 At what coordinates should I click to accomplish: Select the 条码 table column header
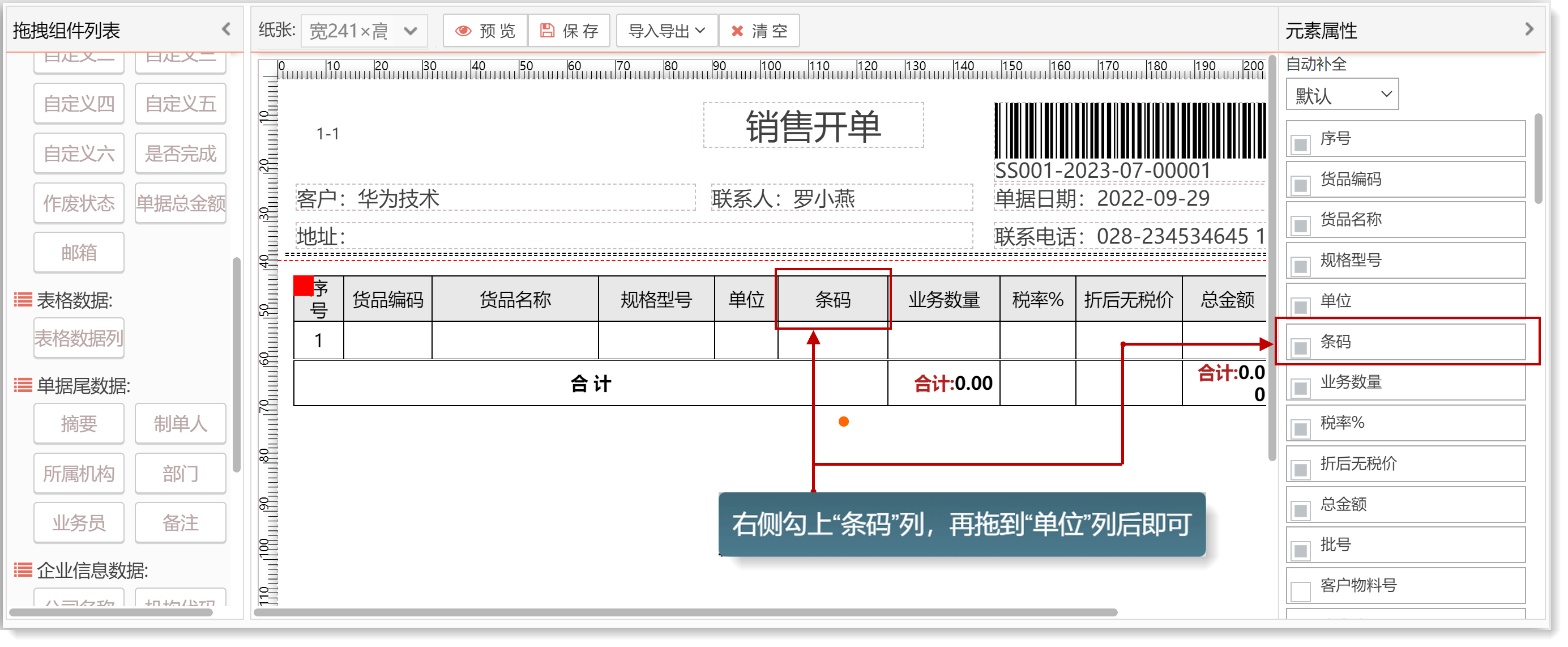[x=832, y=299]
